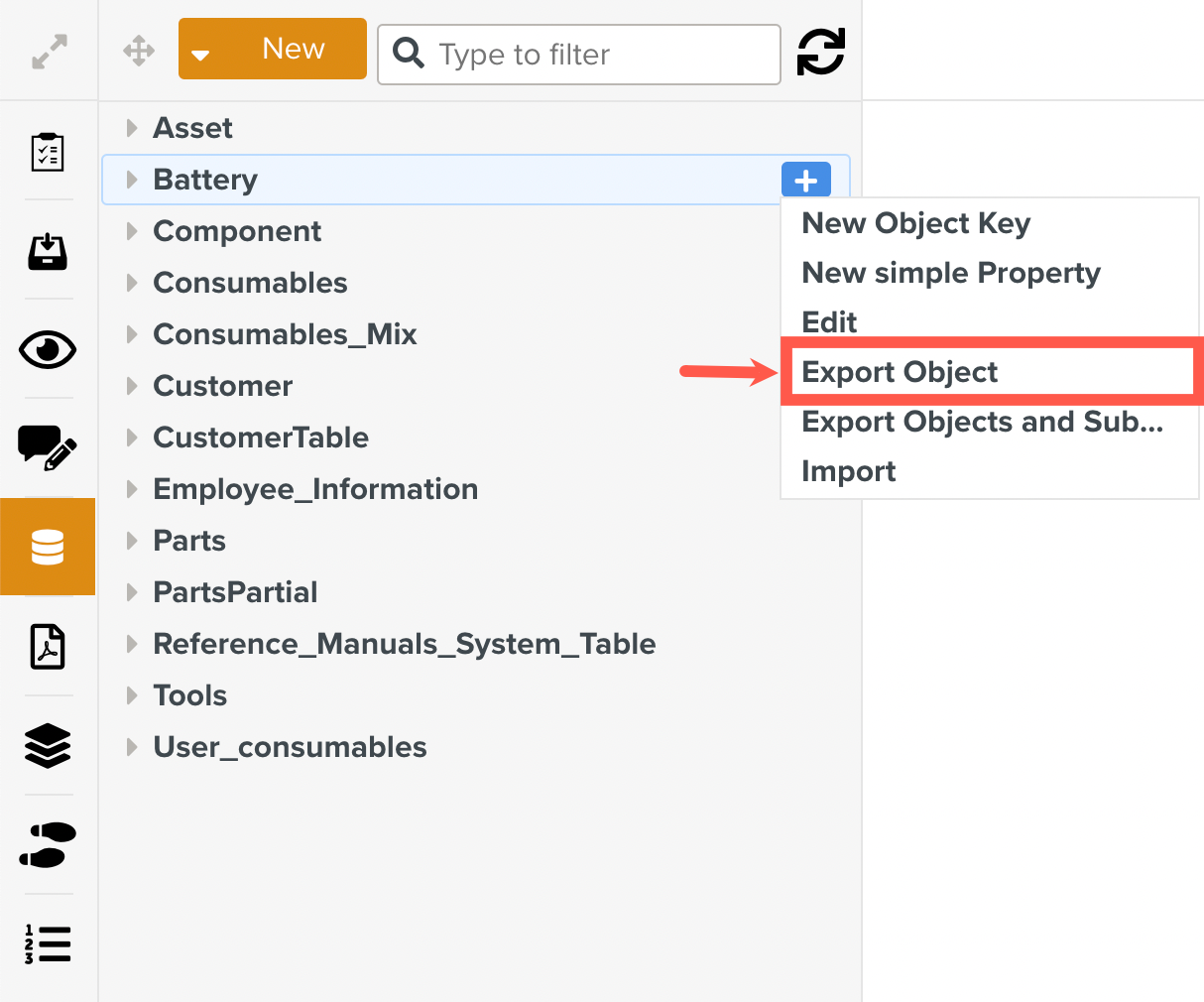
Task: Select the CustomerTable label
Action: click(261, 438)
